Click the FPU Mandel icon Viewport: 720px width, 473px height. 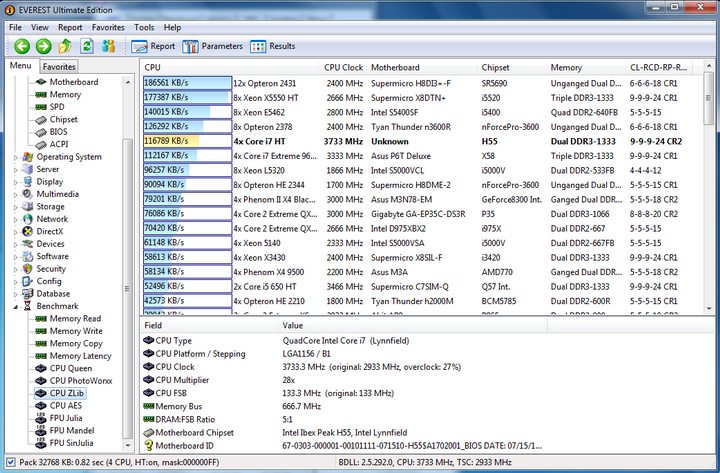click(41, 430)
